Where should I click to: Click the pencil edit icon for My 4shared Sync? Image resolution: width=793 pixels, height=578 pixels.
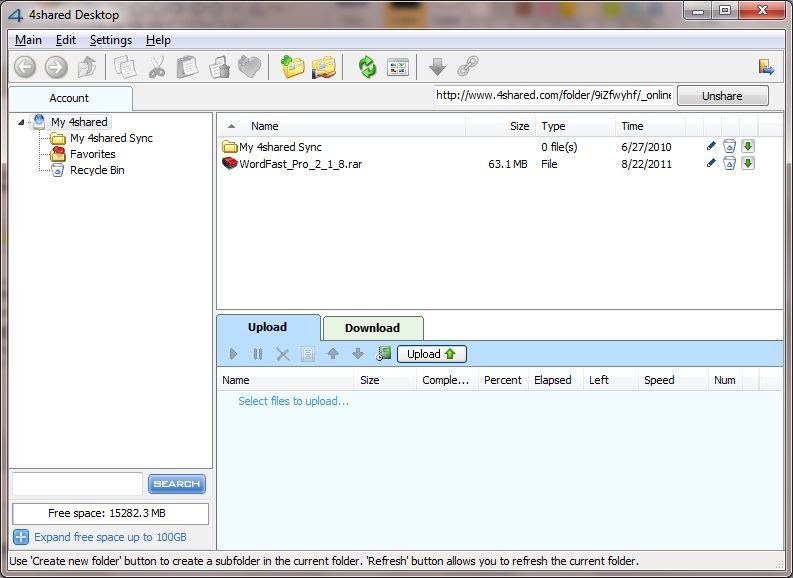(711, 146)
